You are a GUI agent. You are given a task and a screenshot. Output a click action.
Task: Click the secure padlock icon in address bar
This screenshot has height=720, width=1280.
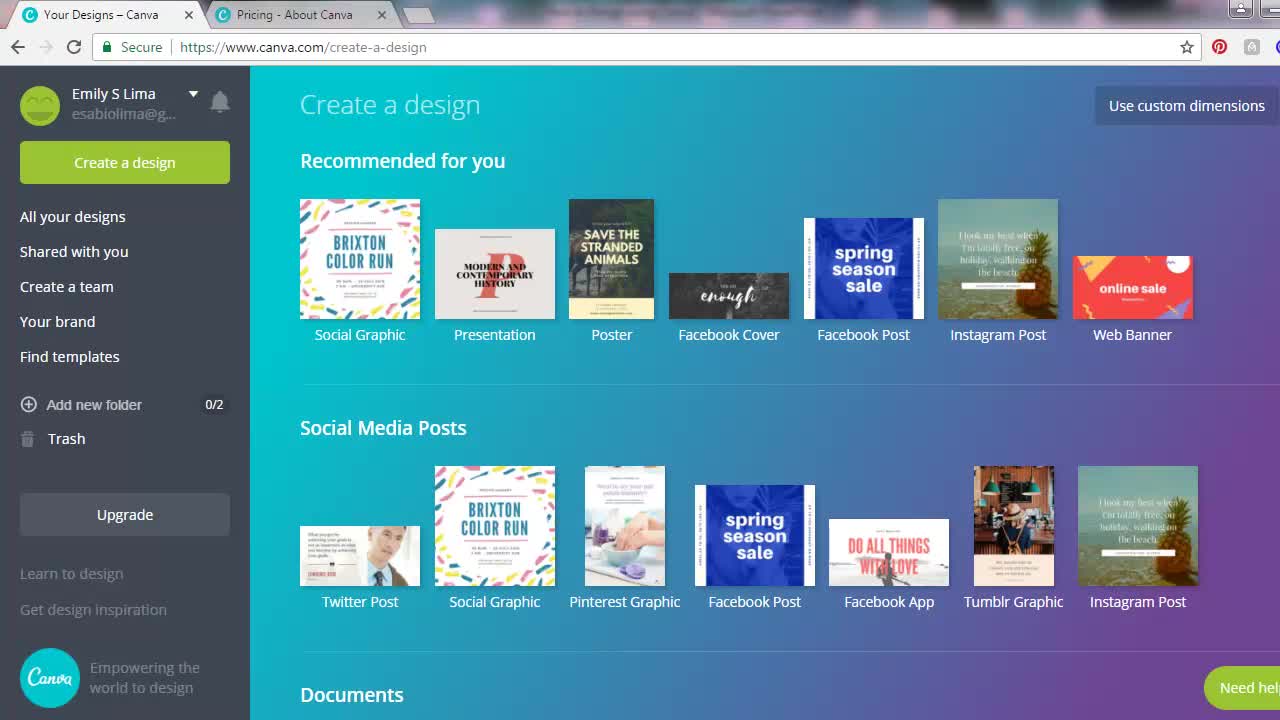[x=108, y=47]
